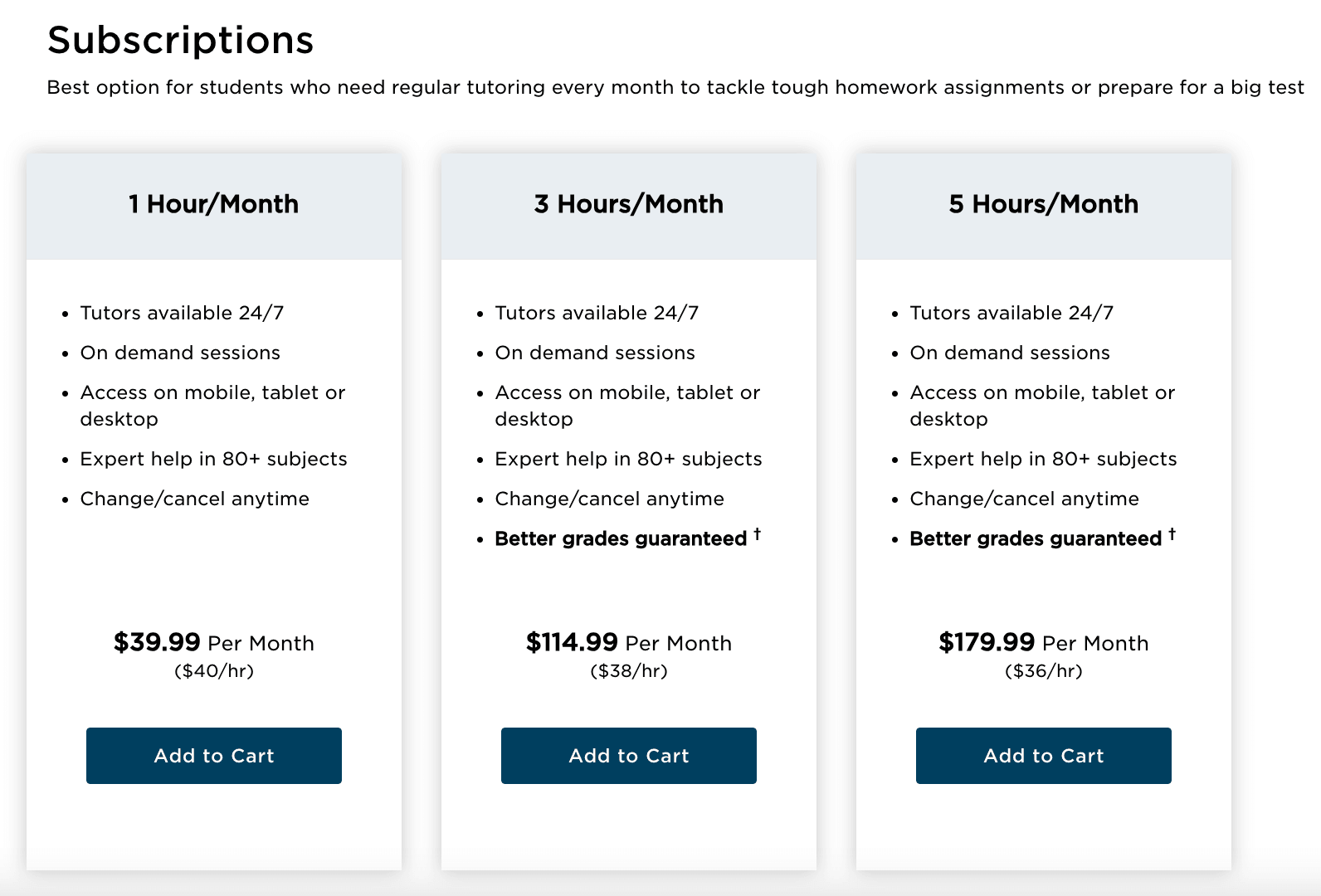The width and height of the screenshot is (1321, 896).
Task: Click the ($40/hr) rate text
Action: coord(213,671)
